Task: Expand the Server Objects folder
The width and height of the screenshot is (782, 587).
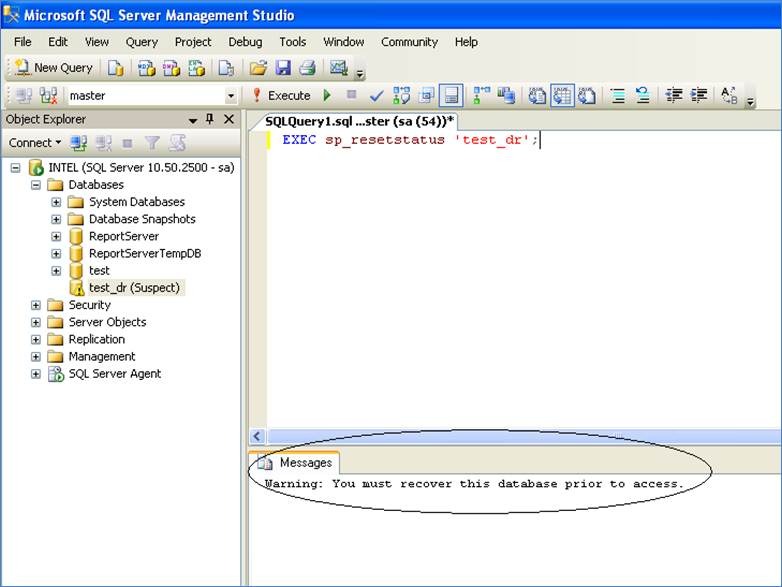Action: coord(36,322)
